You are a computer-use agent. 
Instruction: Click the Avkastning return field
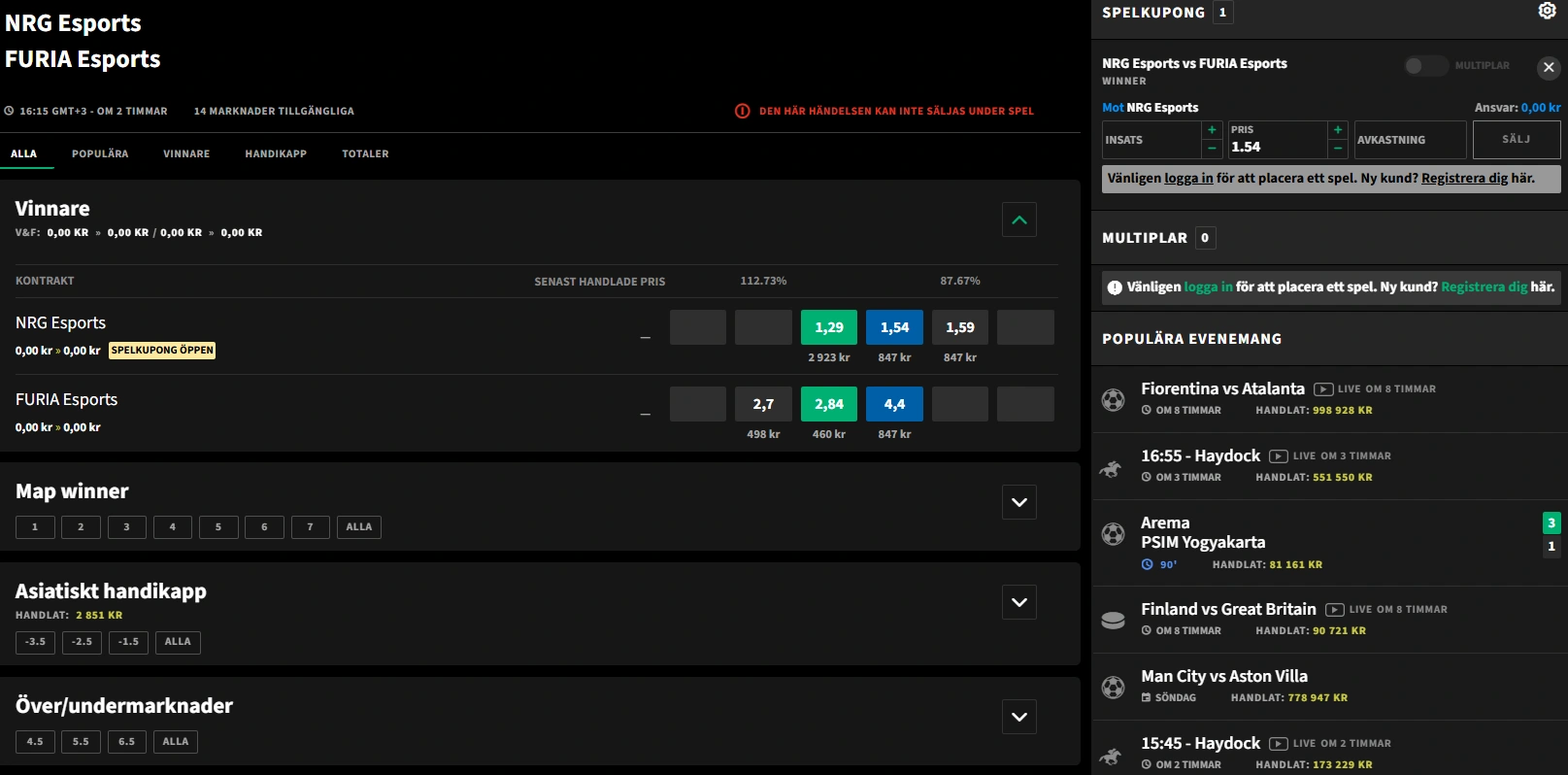tap(1410, 140)
